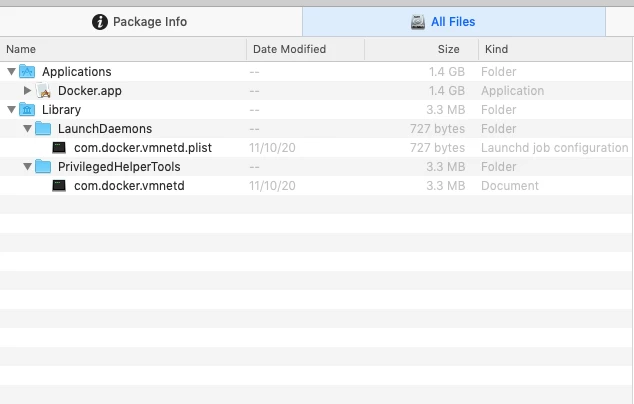634x404 pixels.
Task: Click the Library folder icon
Action: pos(27,110)
